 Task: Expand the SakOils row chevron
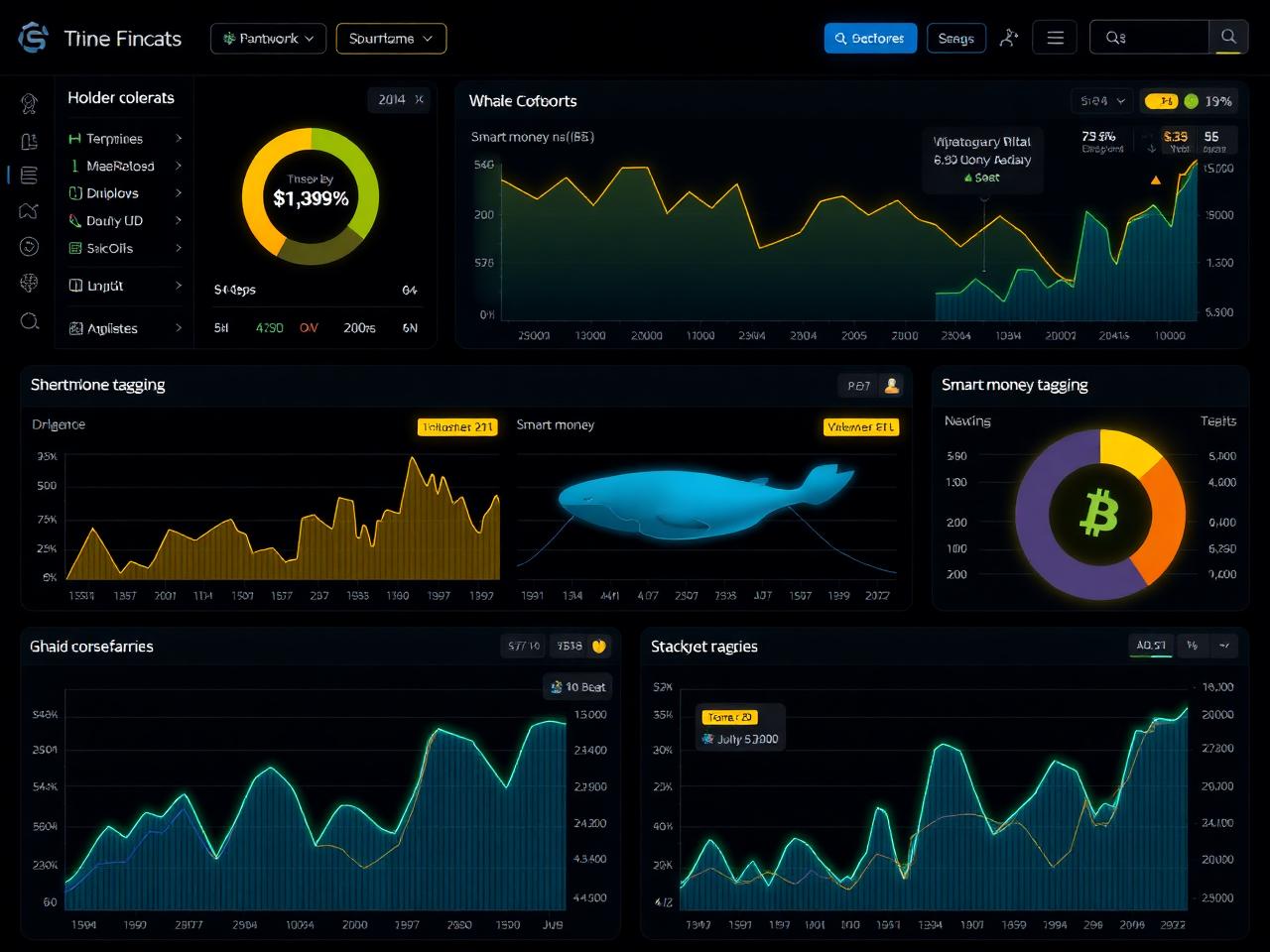click(179, 248)
